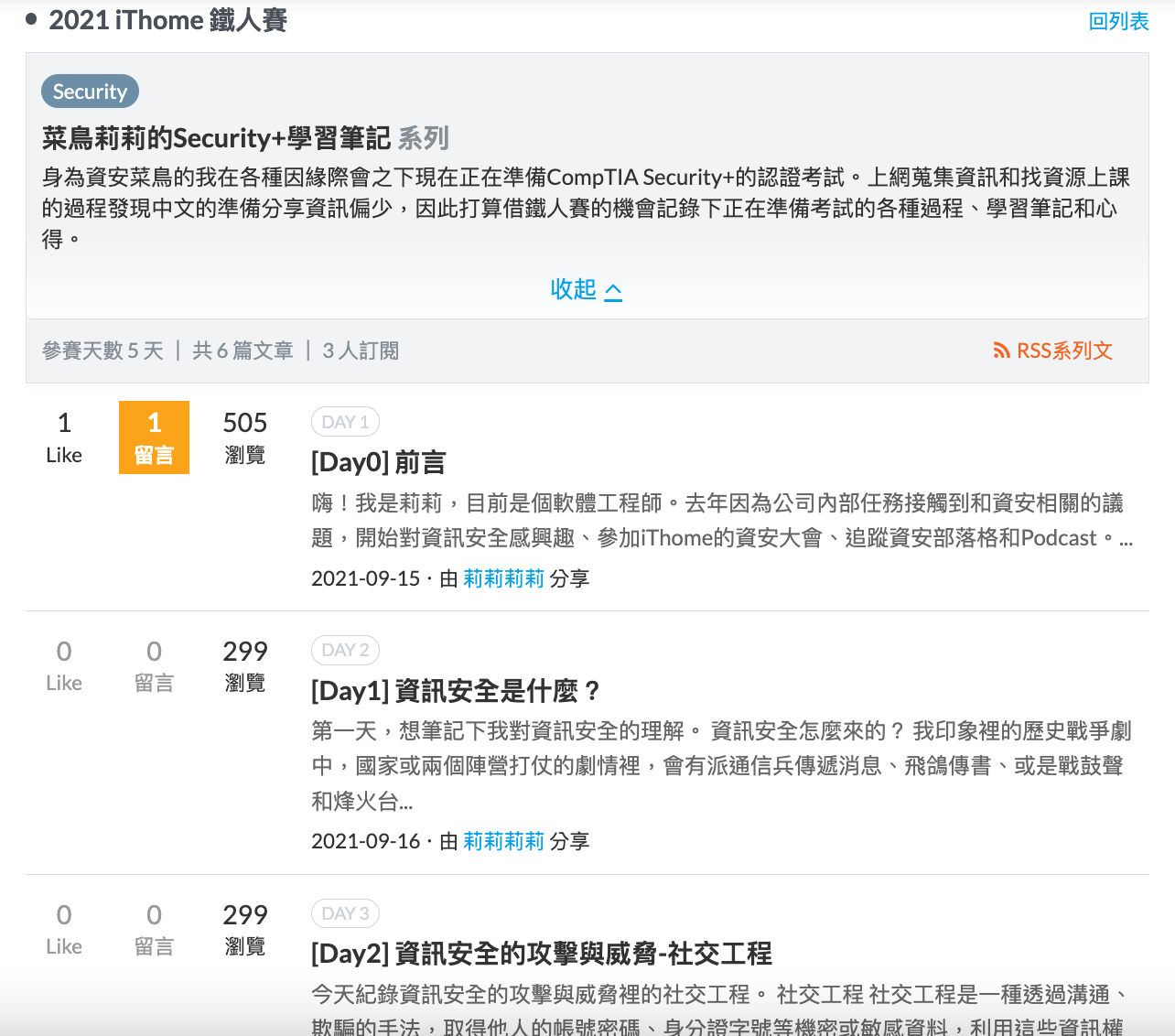Click 0 留言 on the Day1 post
This screenshot has width=1175, height=1036.
point(154,665)
